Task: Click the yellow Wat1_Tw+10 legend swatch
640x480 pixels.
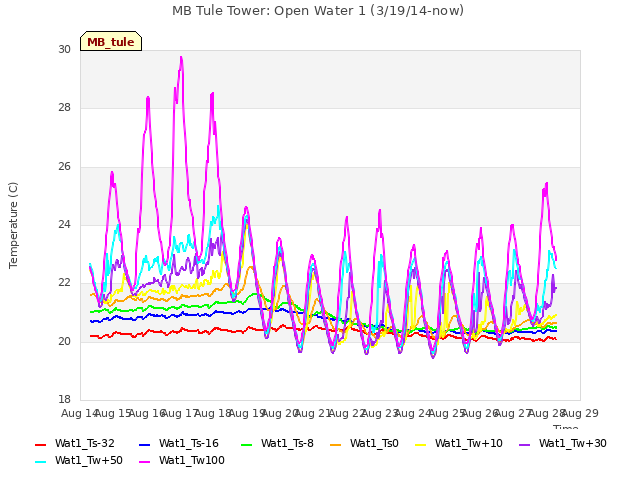Action: tap(420, 444)
